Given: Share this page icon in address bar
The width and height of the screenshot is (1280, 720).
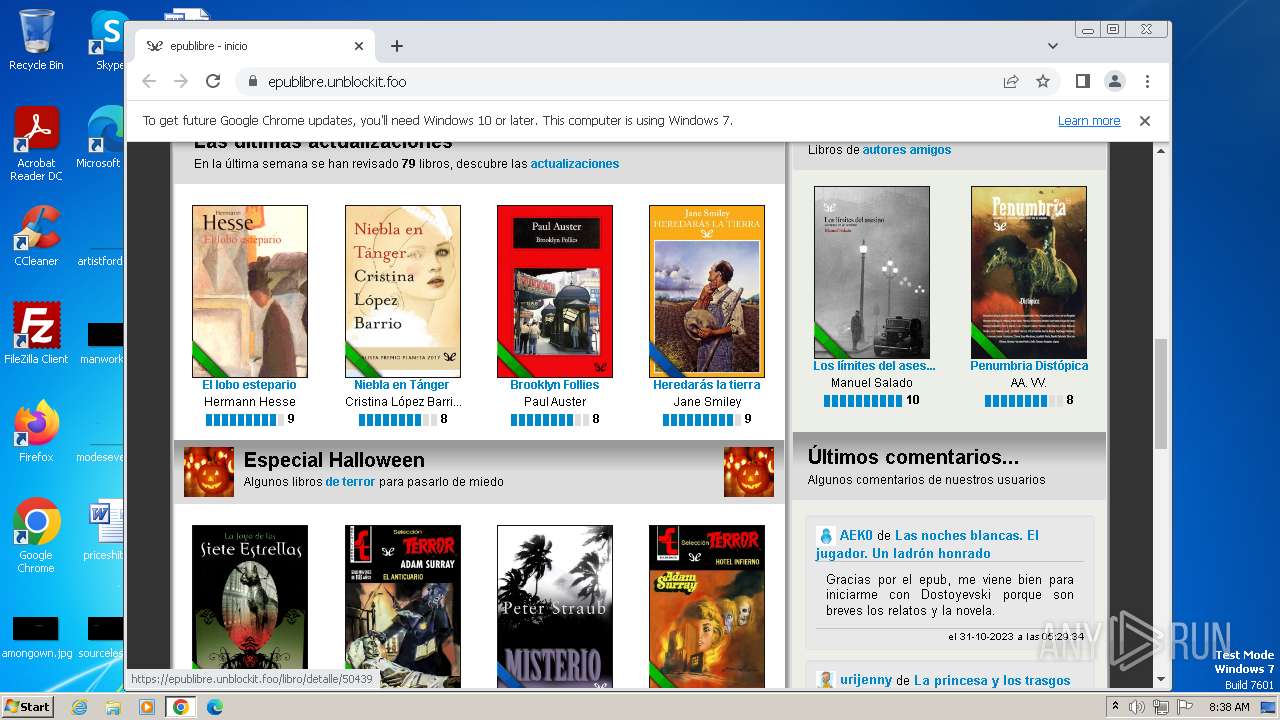Looking at the screenshot, I should (1011, 81).
